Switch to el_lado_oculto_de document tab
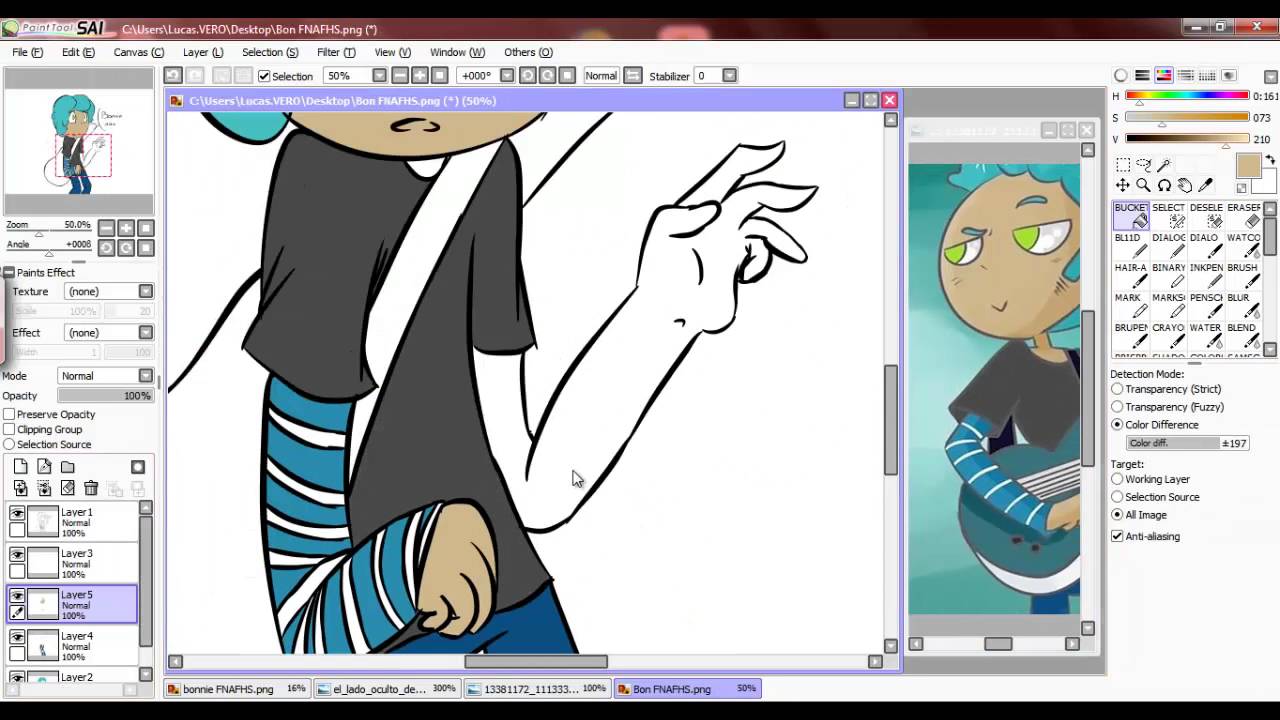 (386, 689)
